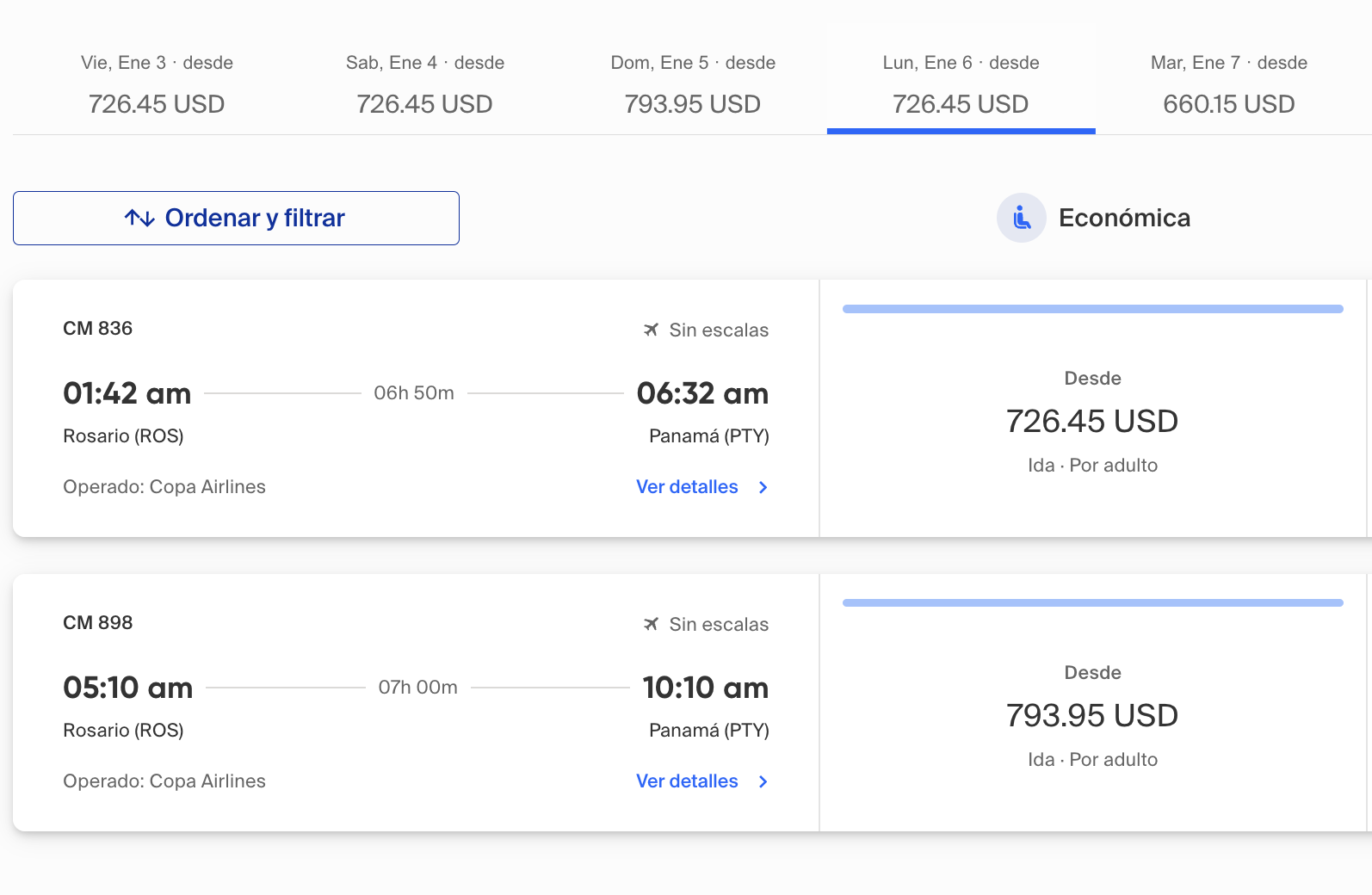Select the Vie, Ene 3 date tab
Screen dimensions: 1372x895
click(x=157, y=84)
